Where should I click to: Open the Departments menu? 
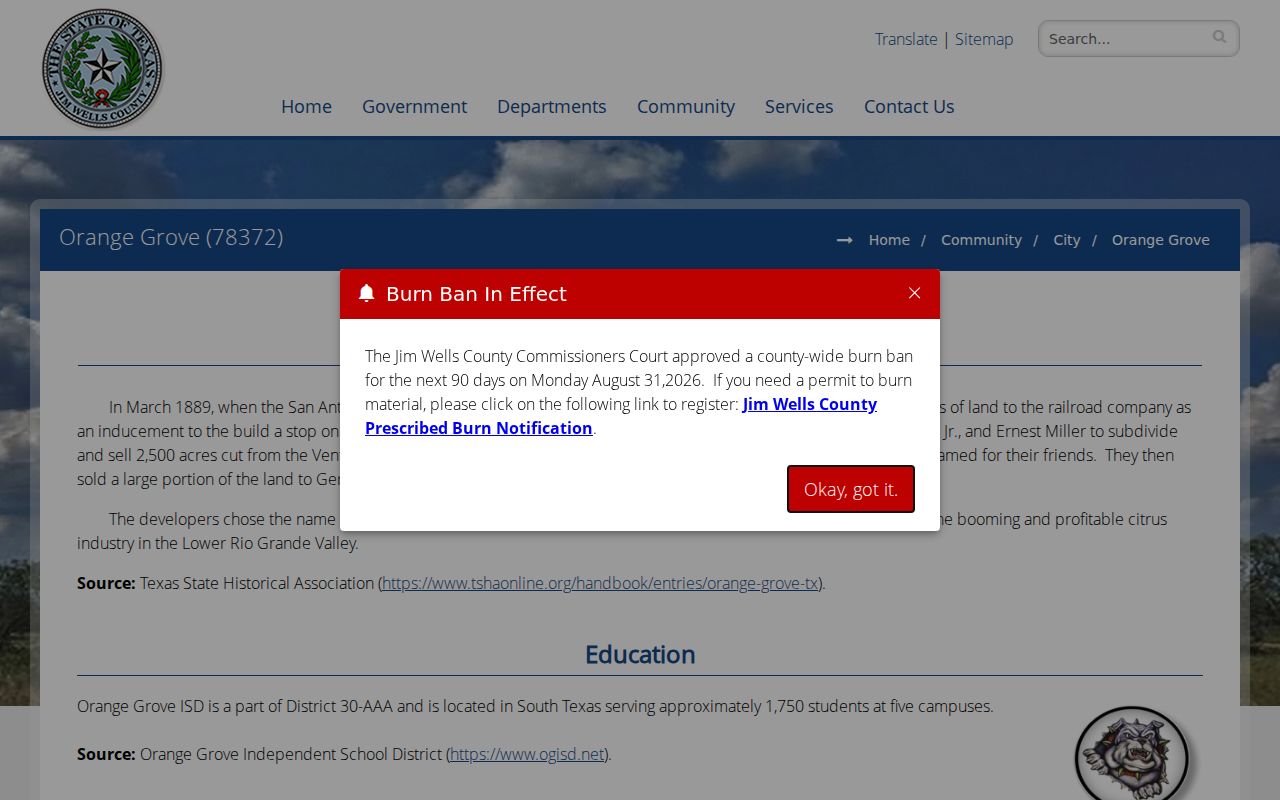tap(552, 106)
